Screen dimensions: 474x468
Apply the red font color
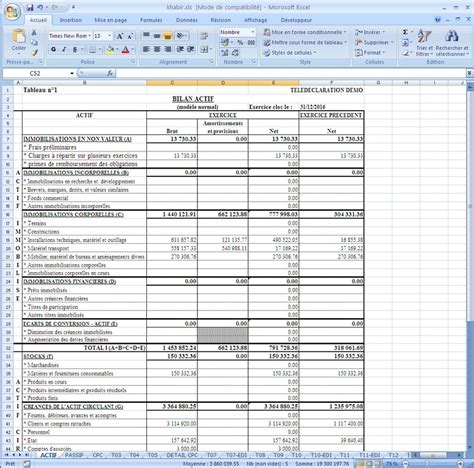125,50
